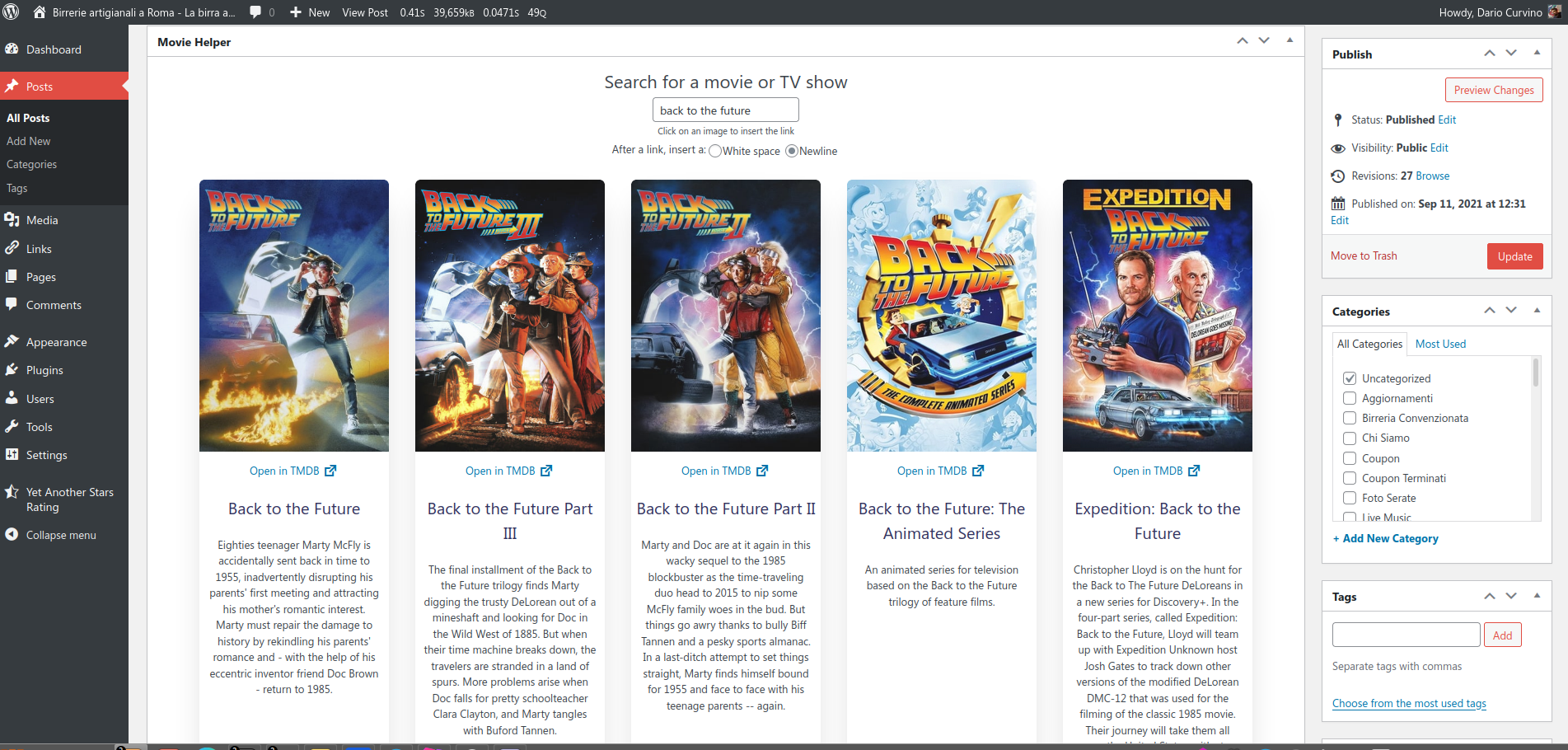The height and width of the screenshot is (750, 1568).
Task: Click Move to Trash link
Action: tap(1364, 255)
